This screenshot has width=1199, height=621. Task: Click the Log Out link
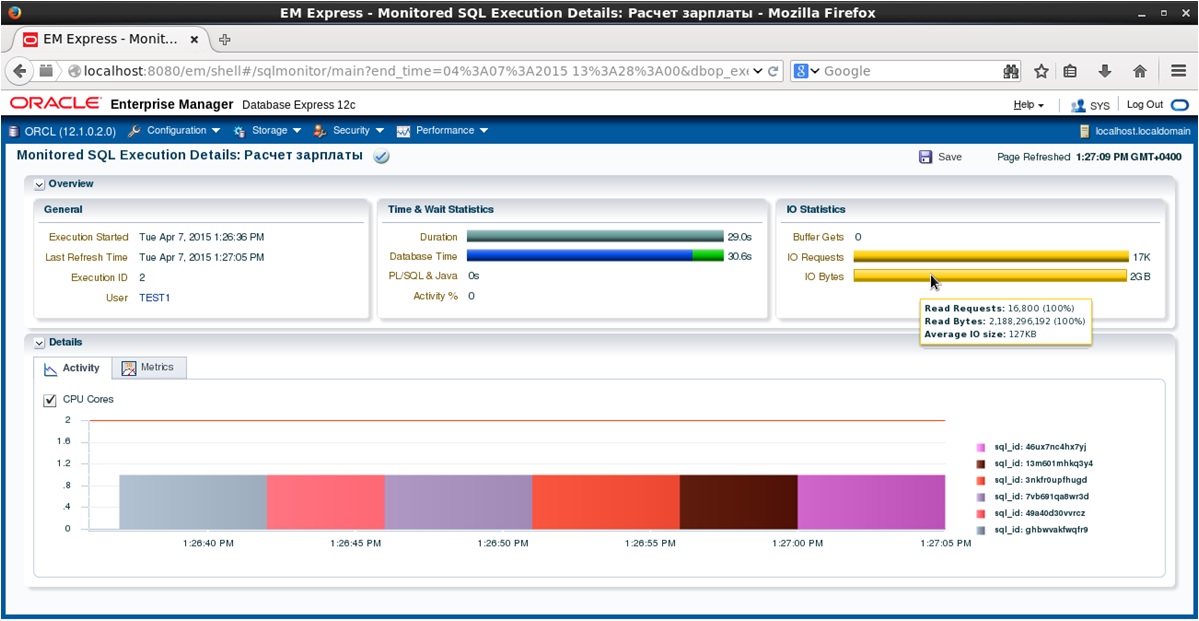pyautogui.click(x=1144, y=104)
